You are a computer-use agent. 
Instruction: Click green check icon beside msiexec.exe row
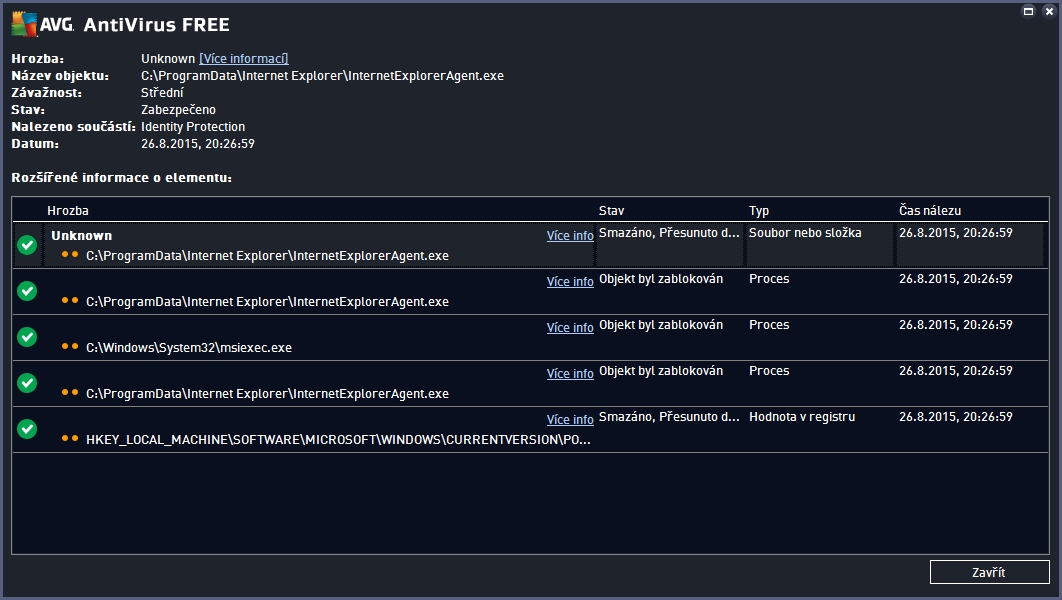27,337
